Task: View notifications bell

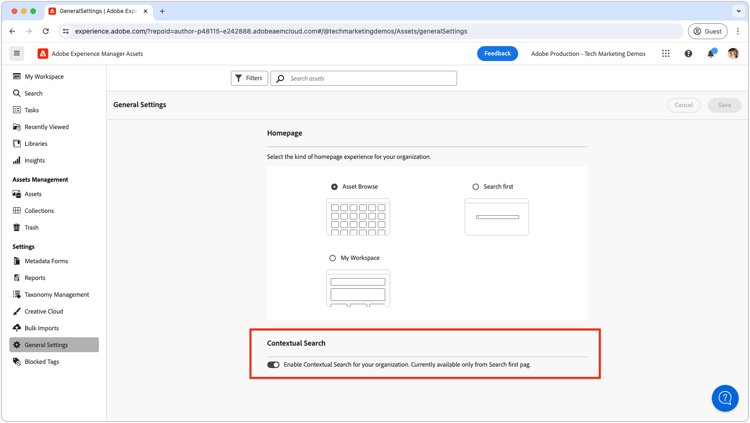Action: click(711, 53)
